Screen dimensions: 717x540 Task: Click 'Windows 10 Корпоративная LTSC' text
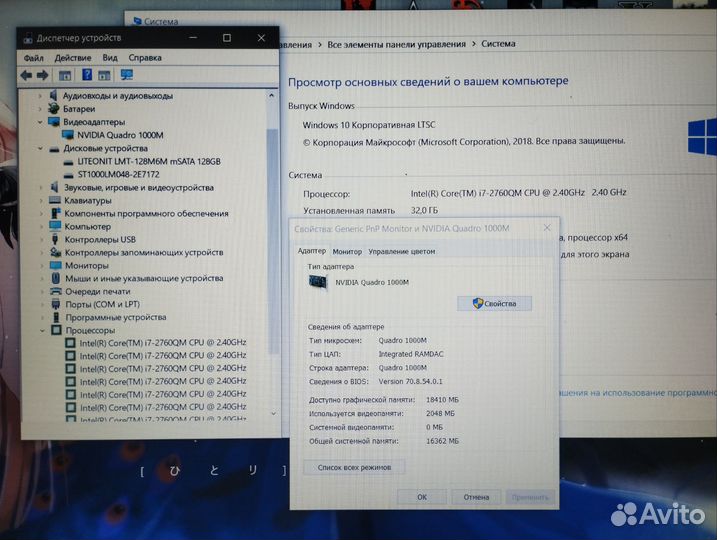(369, 125)
